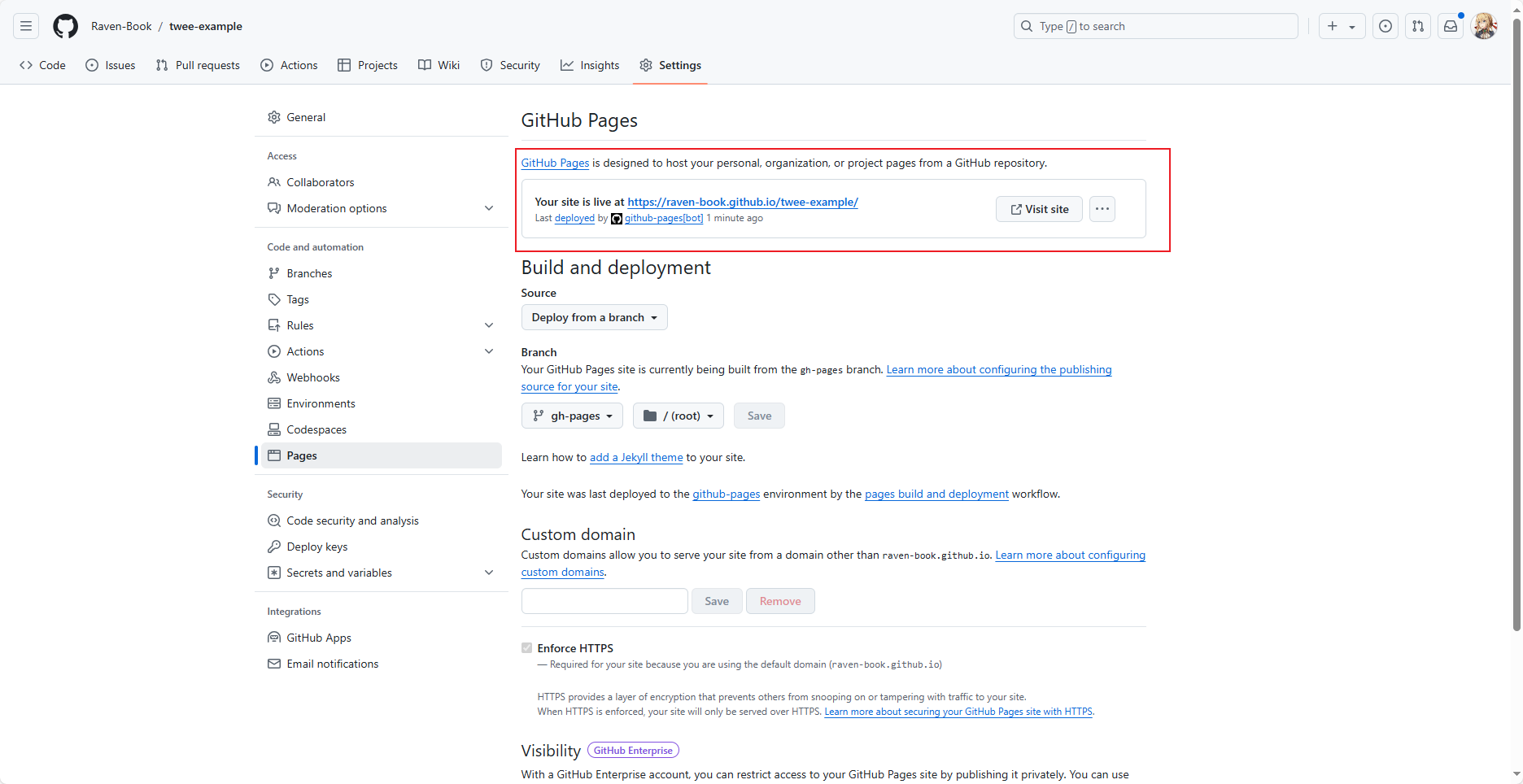This screenshot has width=1523, height=784.
Task: Click the plus create-new button
Action: click(1342, 26)
